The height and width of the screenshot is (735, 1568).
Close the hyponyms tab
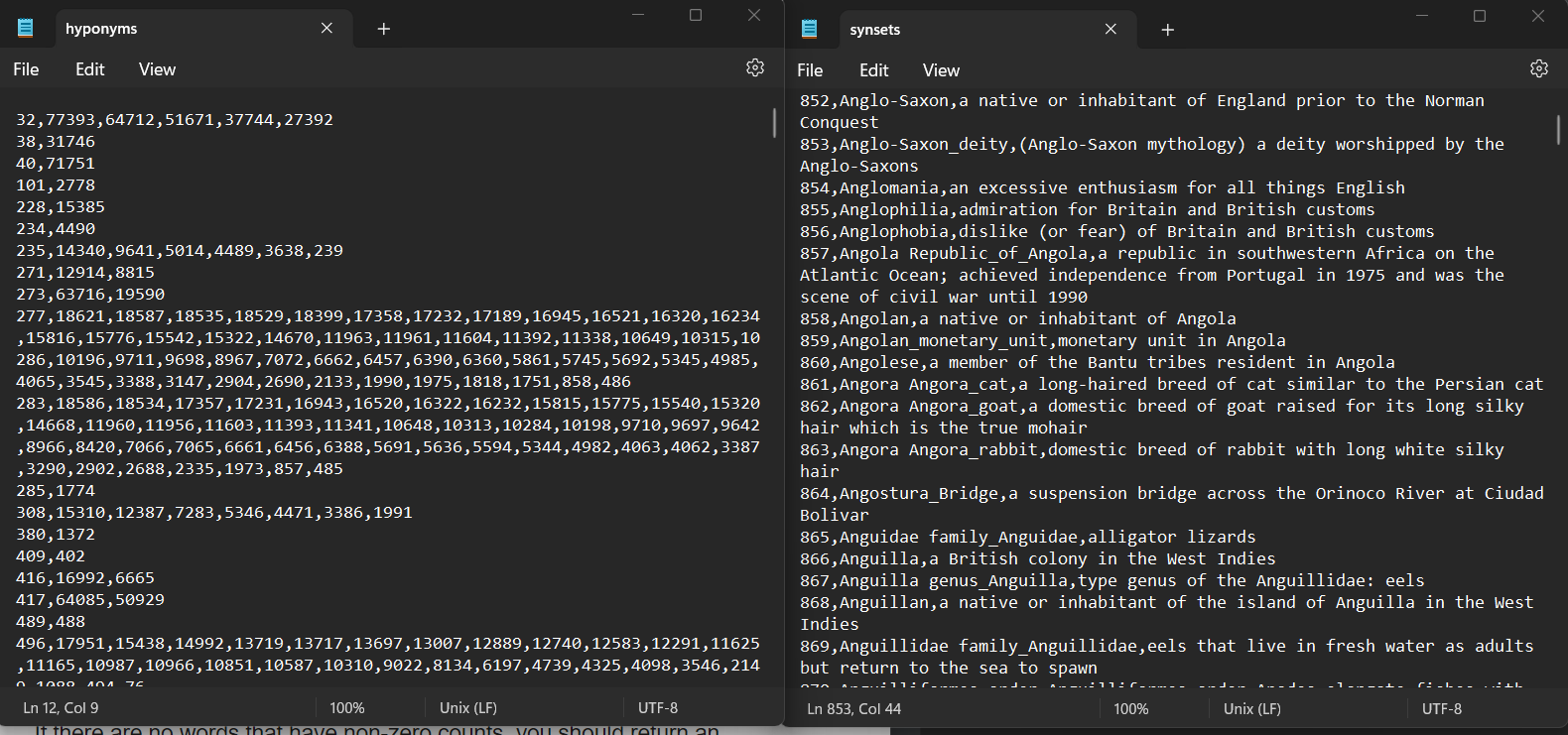(327, 28)
